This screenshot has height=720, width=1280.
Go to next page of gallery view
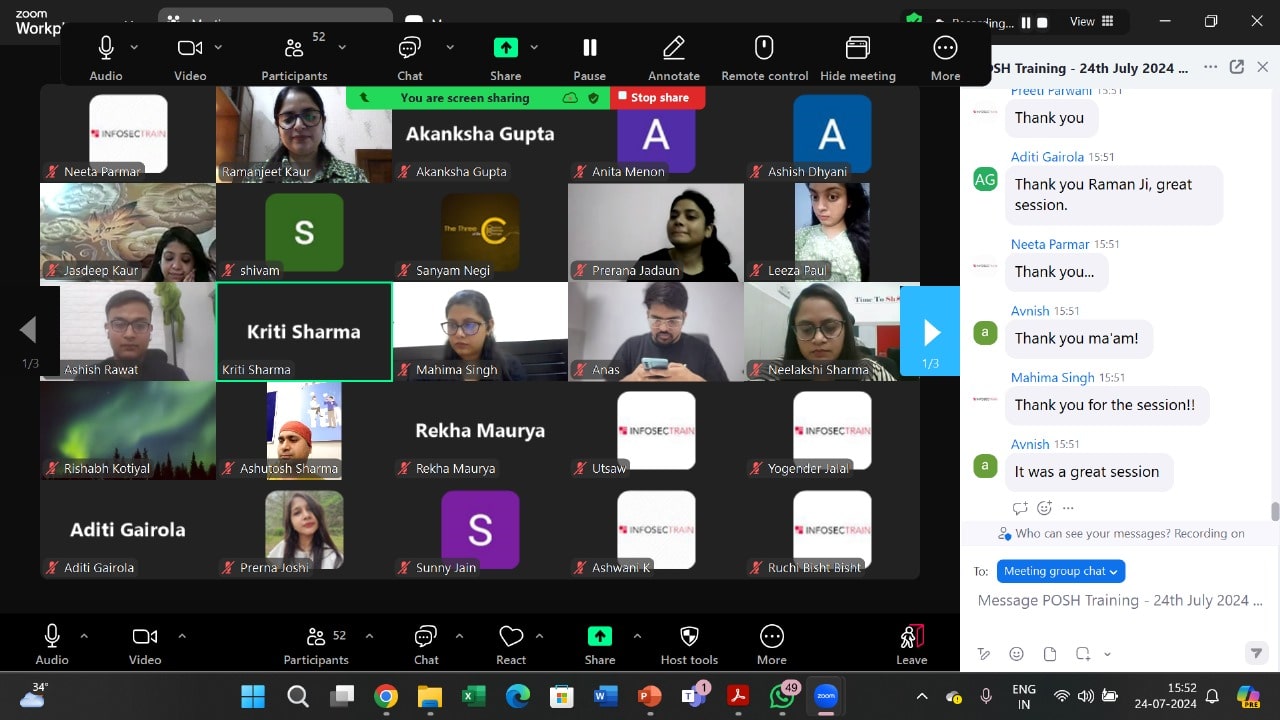click(x=930, y=331)
